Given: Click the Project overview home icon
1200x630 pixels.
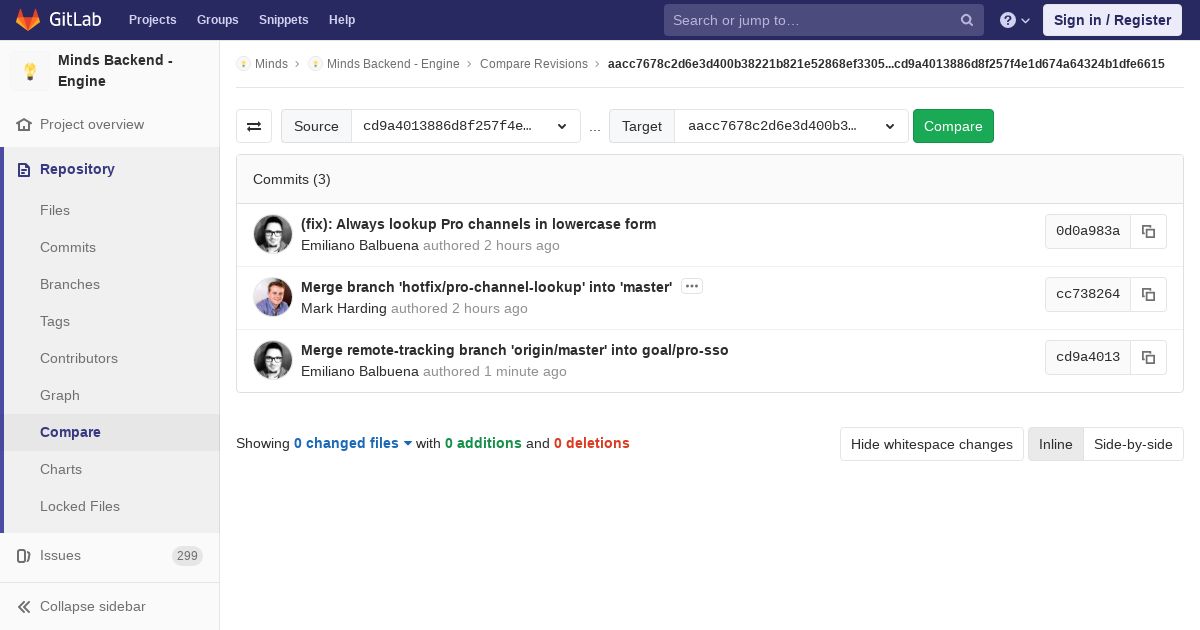Looking at the screenshot, I should [x=24, y=125].
